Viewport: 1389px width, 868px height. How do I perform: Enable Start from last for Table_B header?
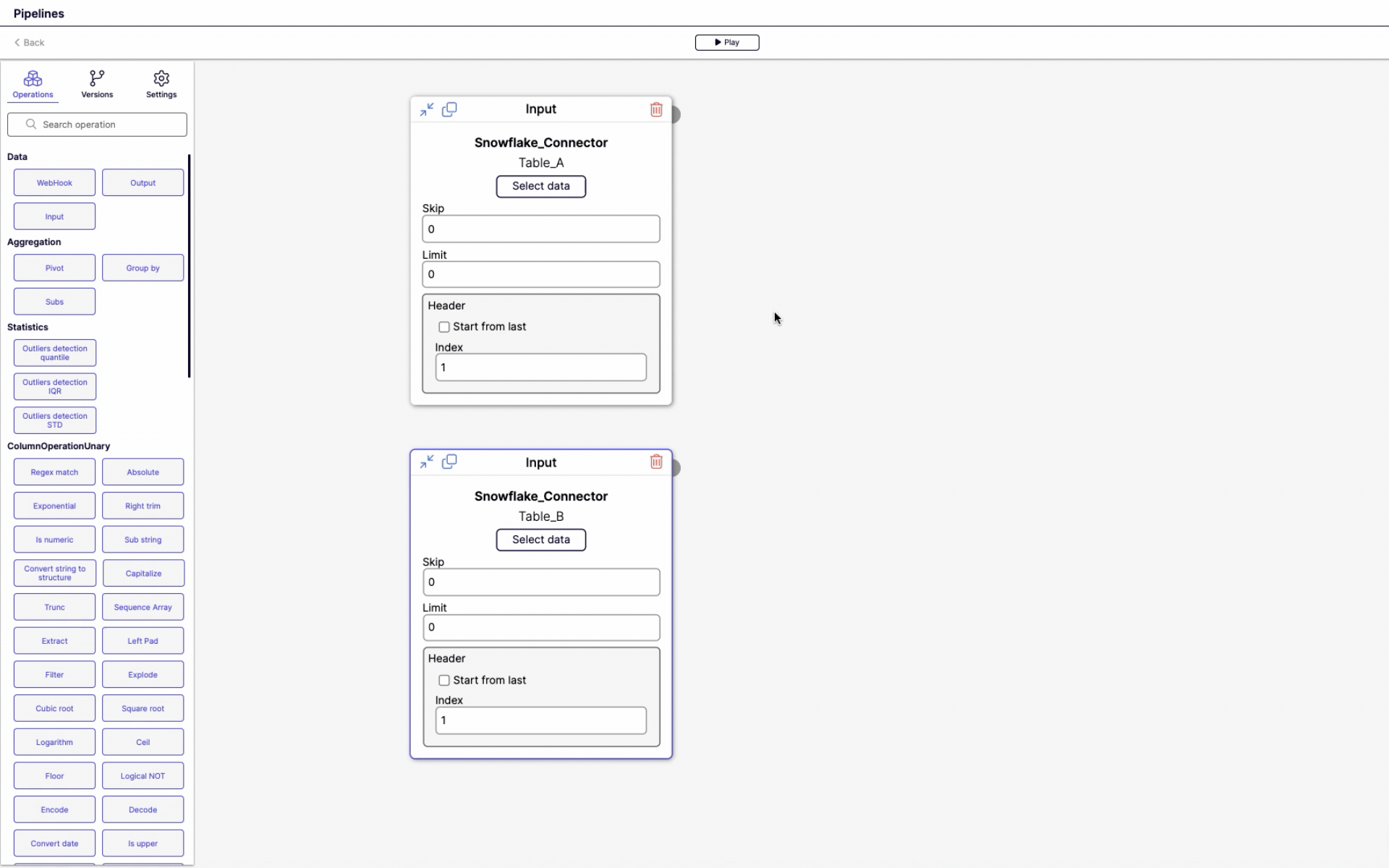point(443,680)
